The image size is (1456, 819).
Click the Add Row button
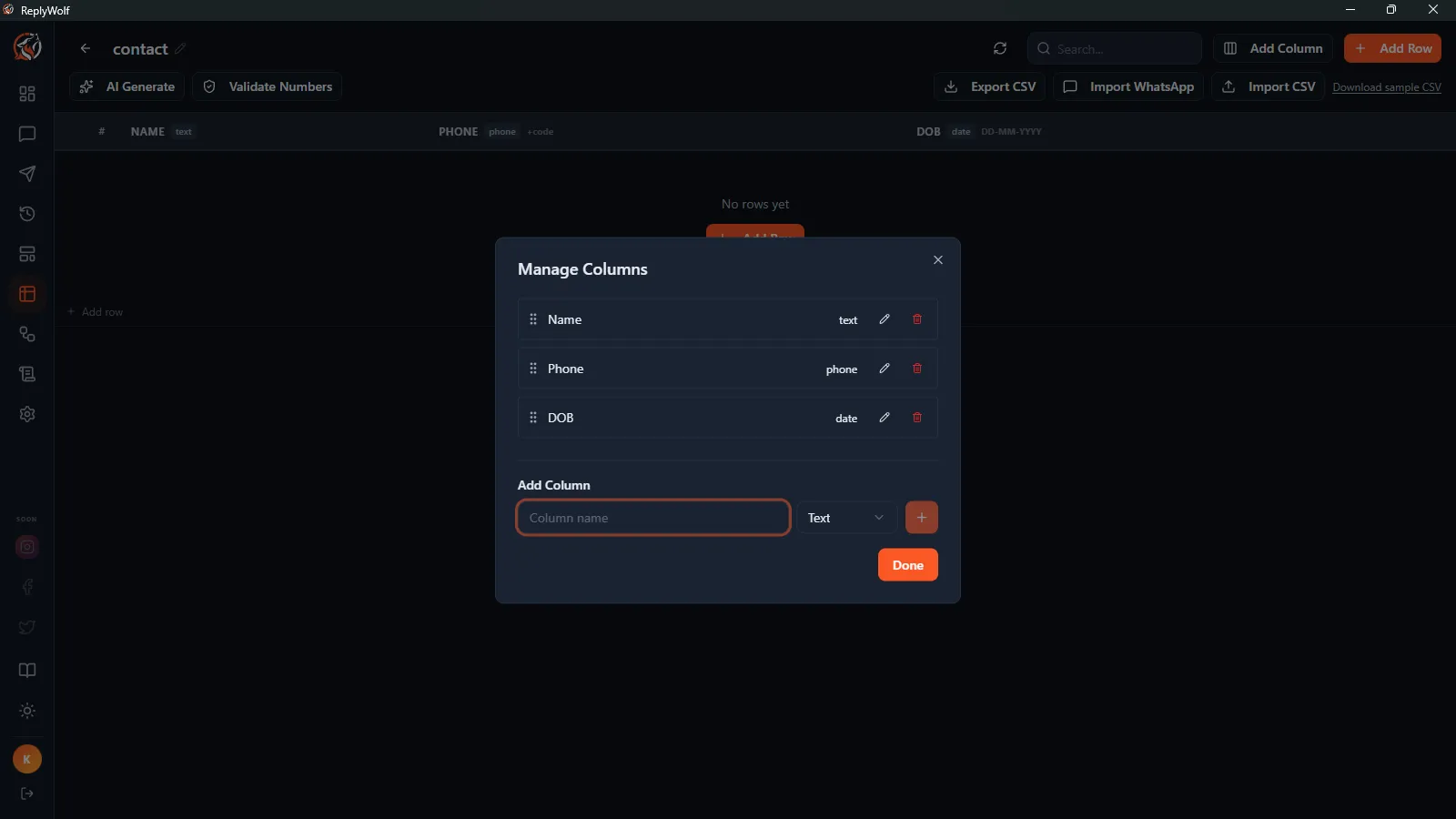coord(1392,48)
